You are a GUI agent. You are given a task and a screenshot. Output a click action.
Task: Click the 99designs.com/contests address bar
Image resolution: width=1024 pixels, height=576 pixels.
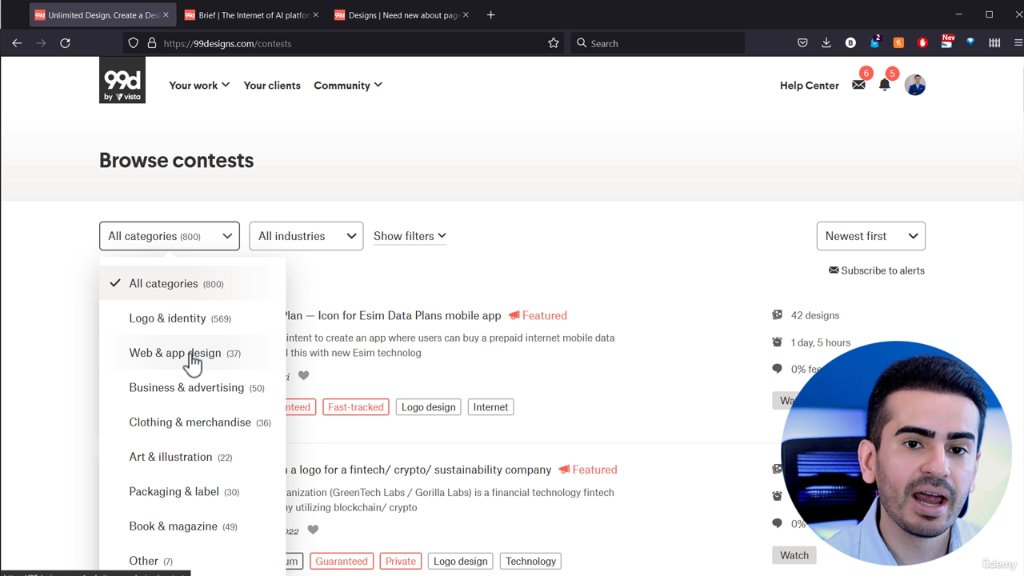[346, 43]
